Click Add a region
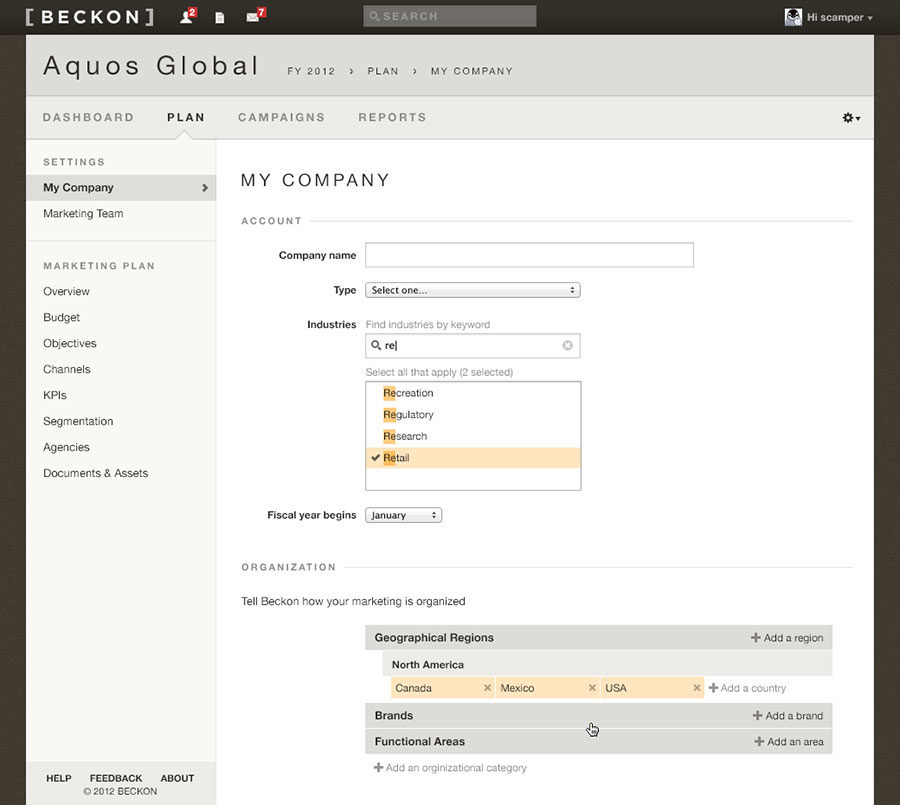This screenshot has width=900, height=805. pos(787,638)
